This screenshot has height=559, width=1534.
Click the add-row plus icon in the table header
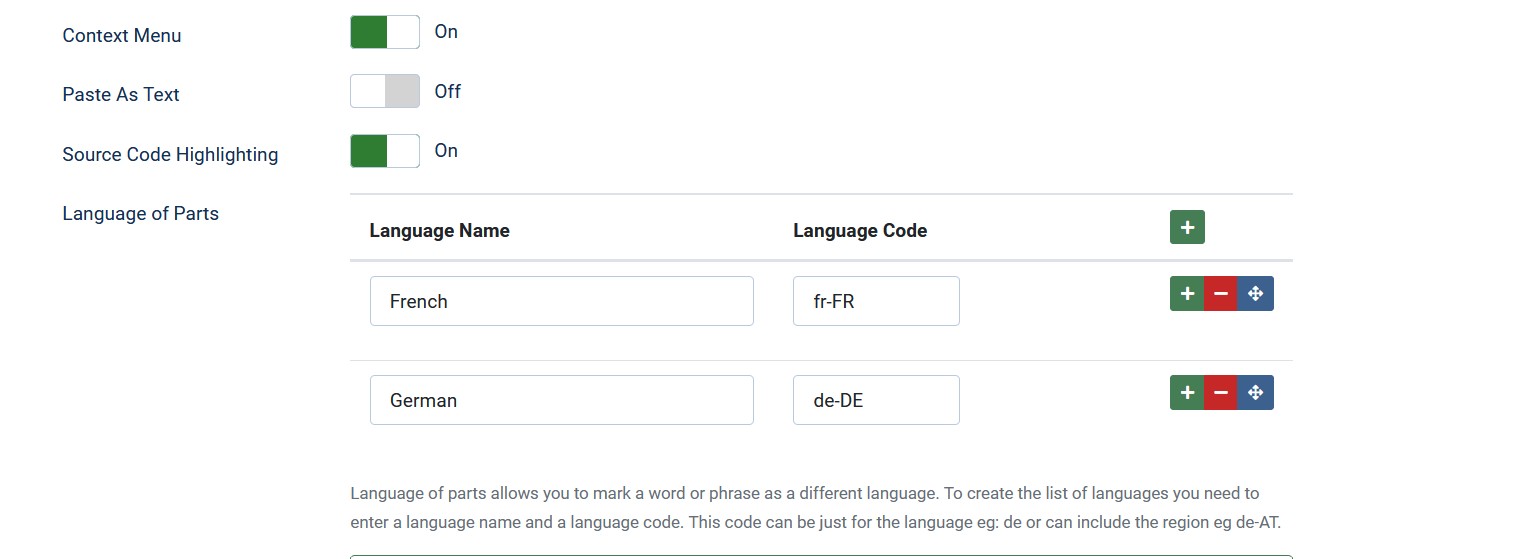pyautogui.click(x=1187, y=227)
